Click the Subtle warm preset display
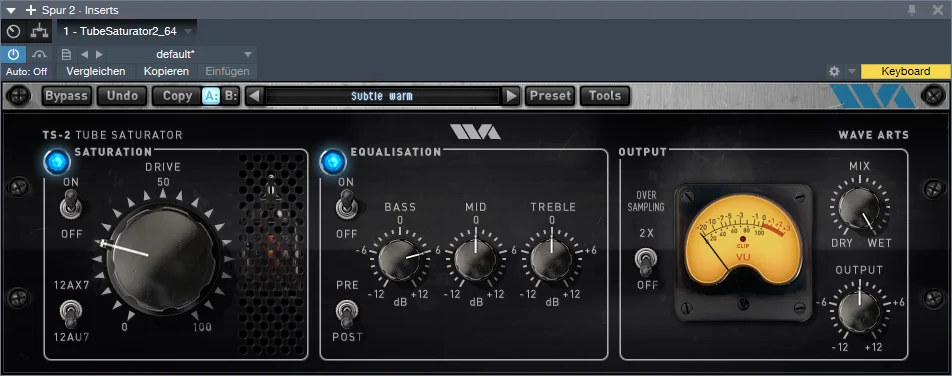The image size is (952, 376). click(x=382, y=96)
